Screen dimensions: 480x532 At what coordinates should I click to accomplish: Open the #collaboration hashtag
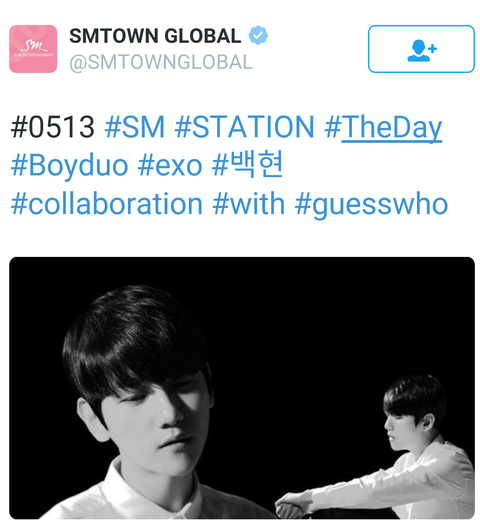107,204
